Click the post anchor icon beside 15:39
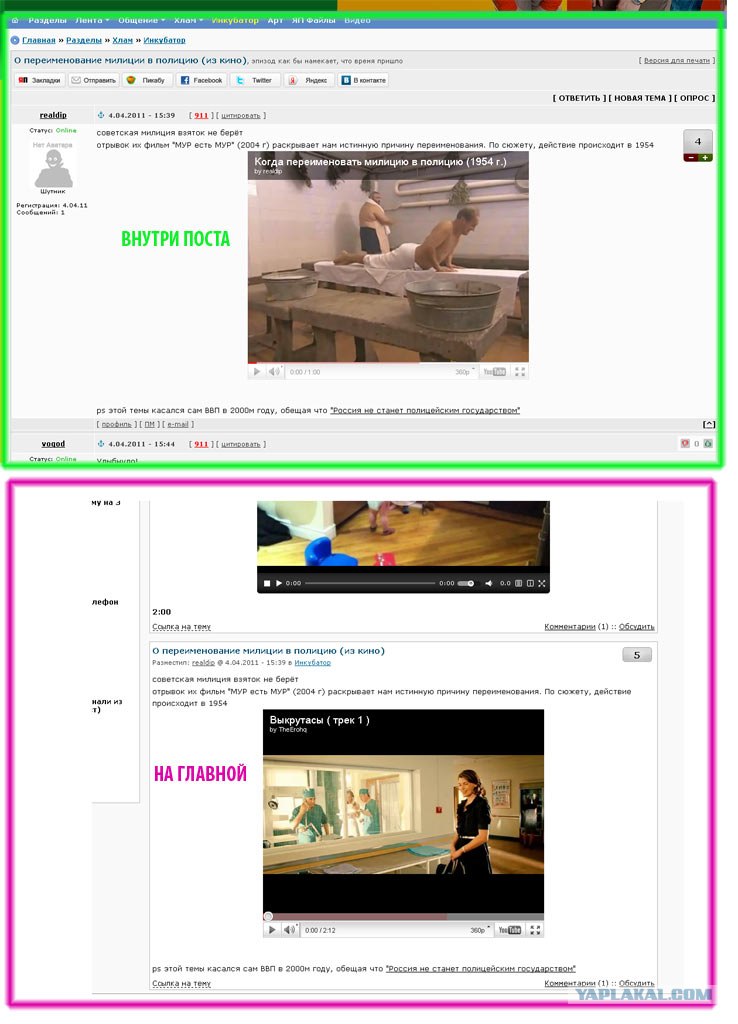Image resolution: width=738 pixels, height=1024 pixels. [x=101, y=116]
